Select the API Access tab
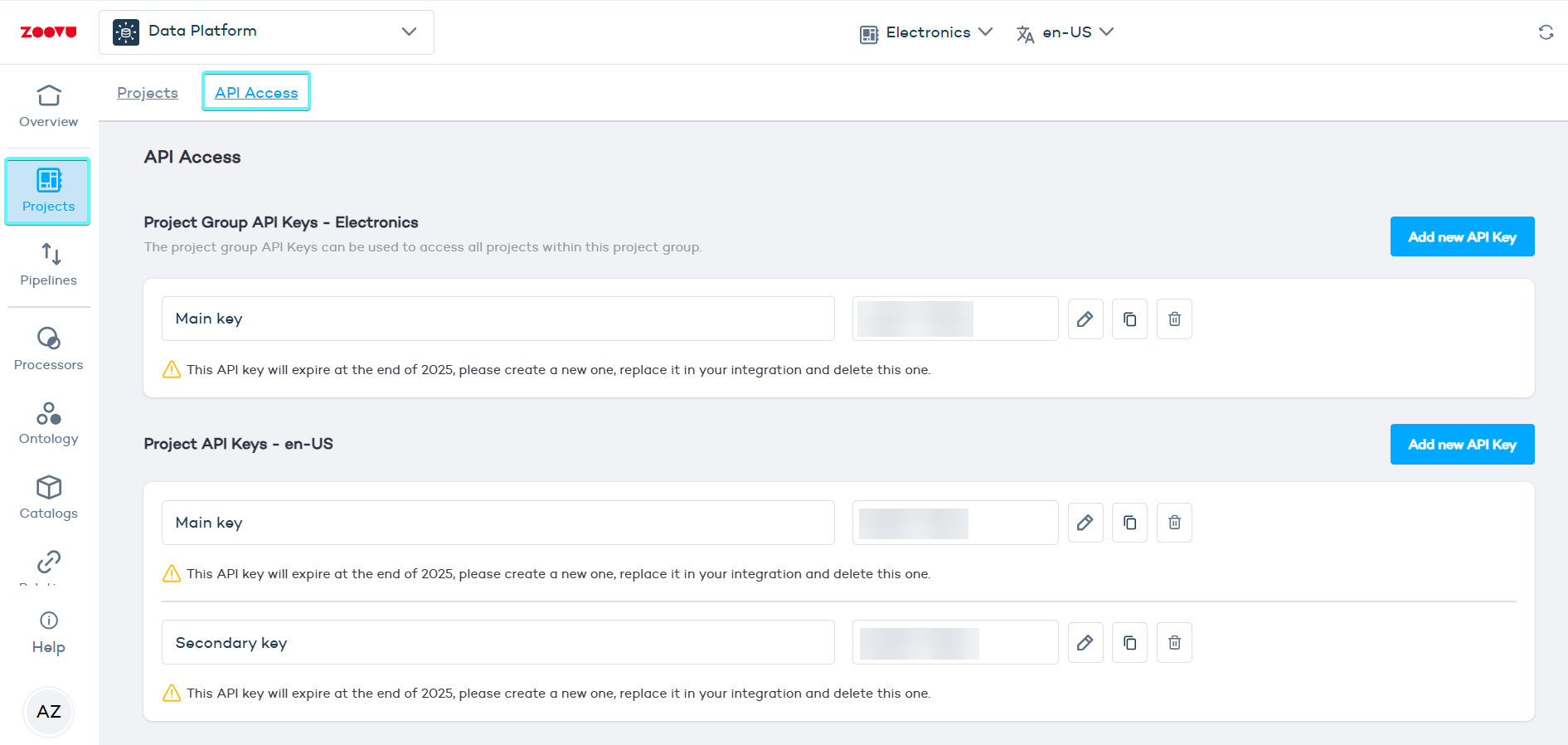 pyautogui.click(x=256, y=93)
